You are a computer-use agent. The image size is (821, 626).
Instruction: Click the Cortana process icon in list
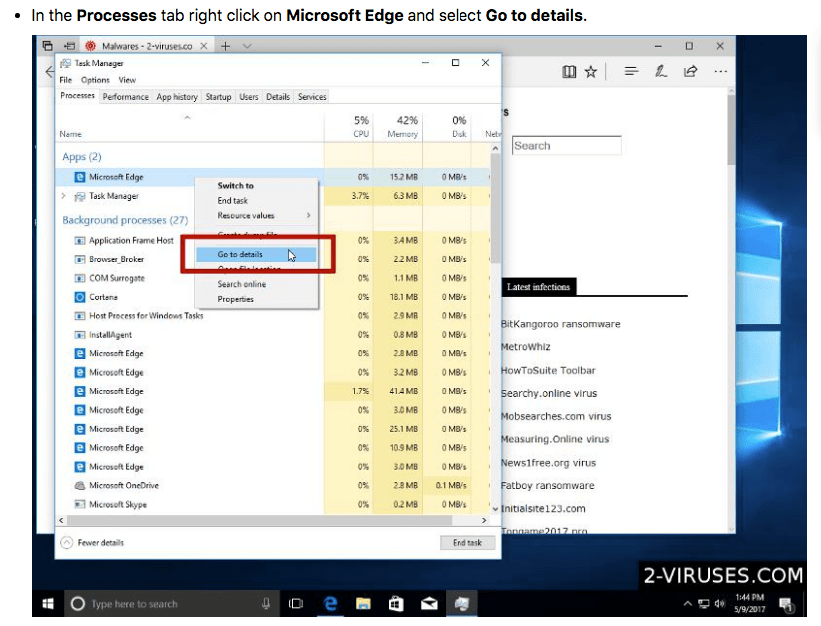coord(80,297)
